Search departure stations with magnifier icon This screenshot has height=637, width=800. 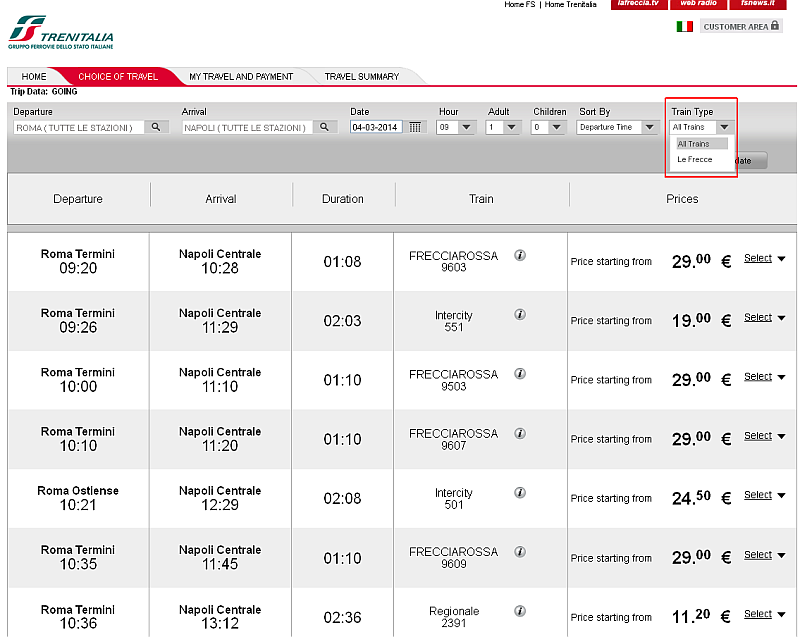(156, 127)
